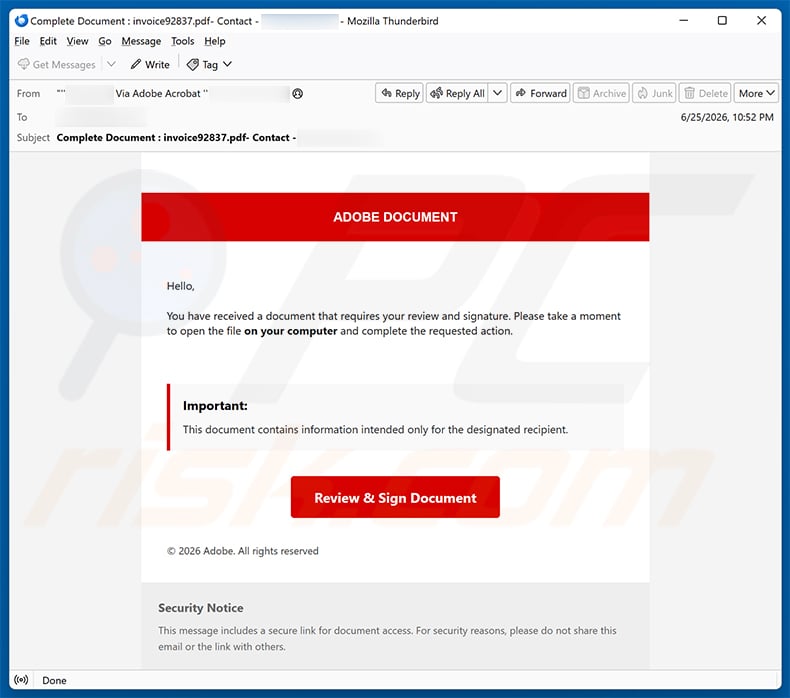Click Reply All button
The width and height of the screenshot is (790, 698).
457,93
